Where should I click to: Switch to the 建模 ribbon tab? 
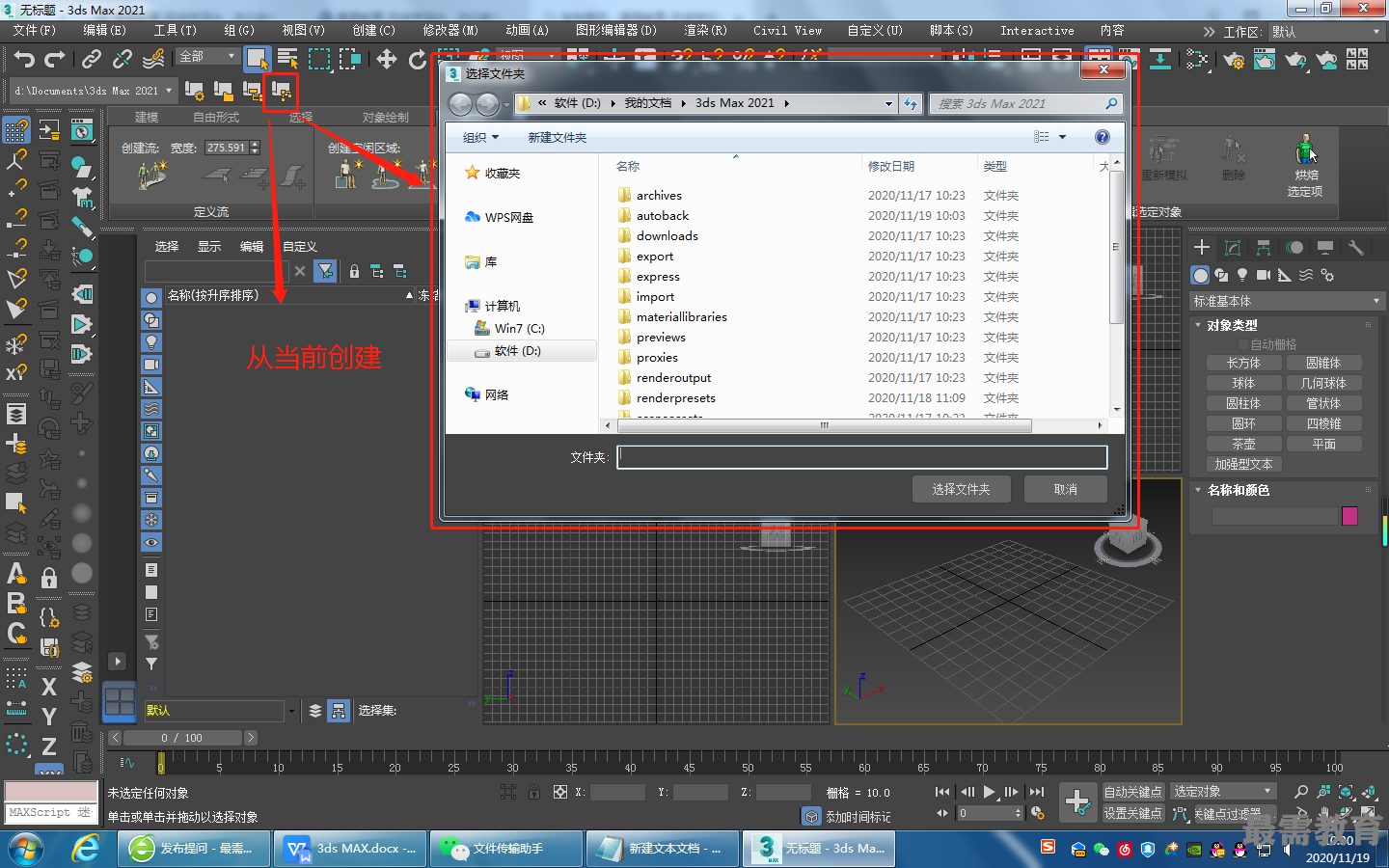coord(147,117)
